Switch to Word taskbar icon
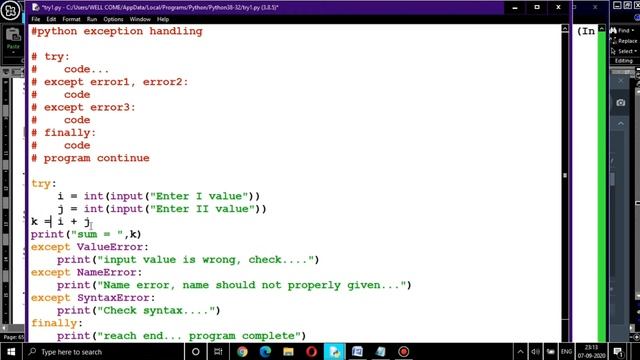The width and height of the screenshot is (640, 360). [x=358, y=351]
